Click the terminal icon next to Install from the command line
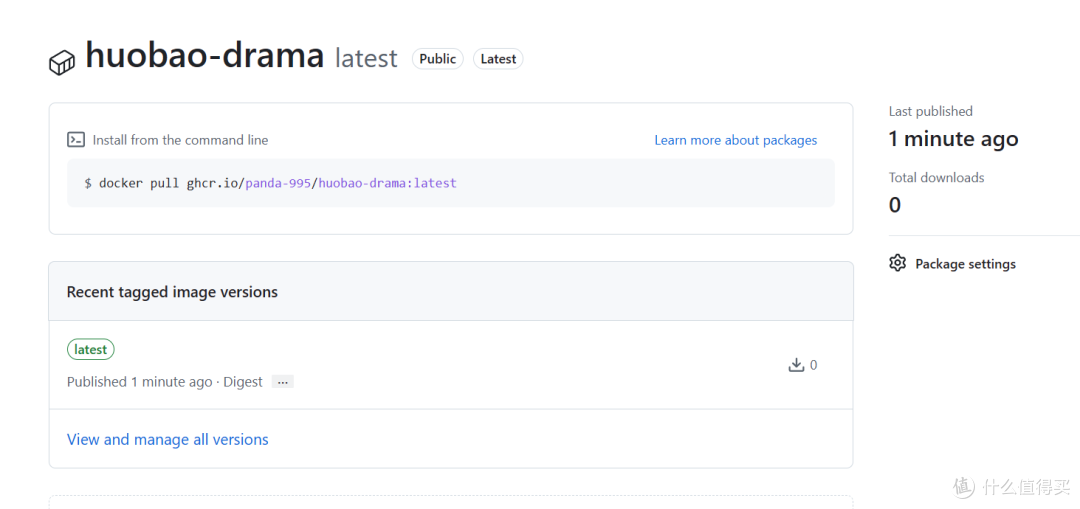This screenshot has height=509, width=1080. click(76, 140)
